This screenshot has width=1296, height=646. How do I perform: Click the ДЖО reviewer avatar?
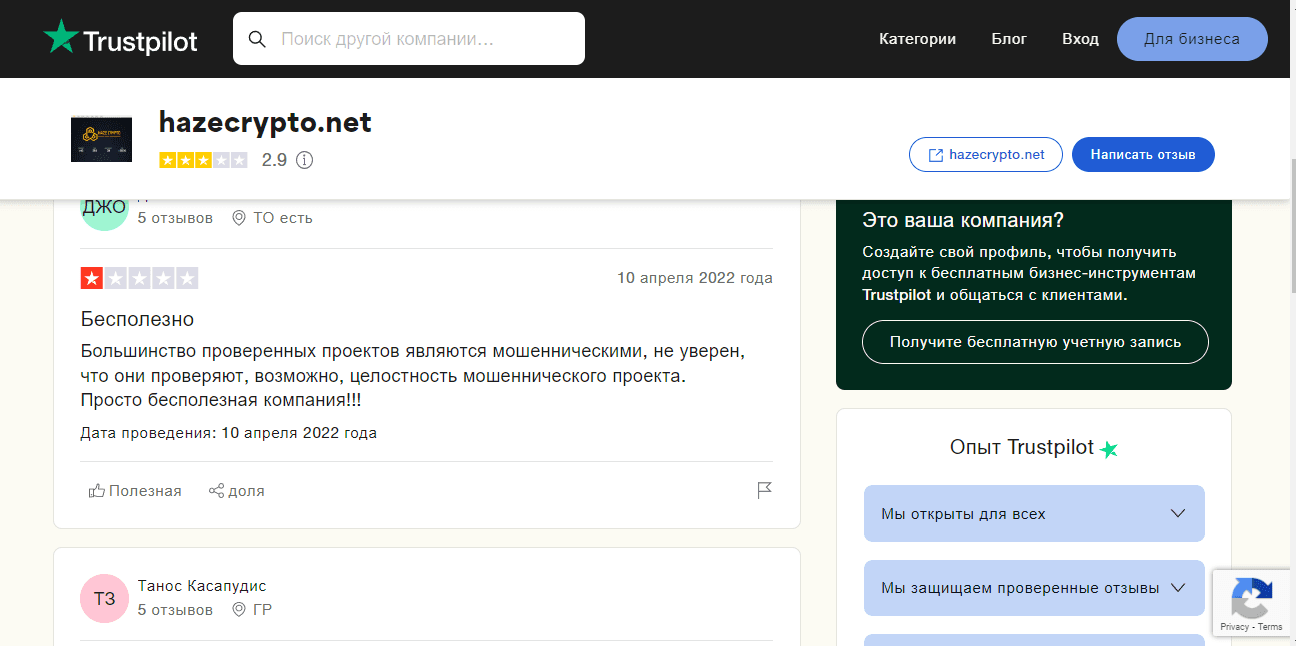click(104, 208)
